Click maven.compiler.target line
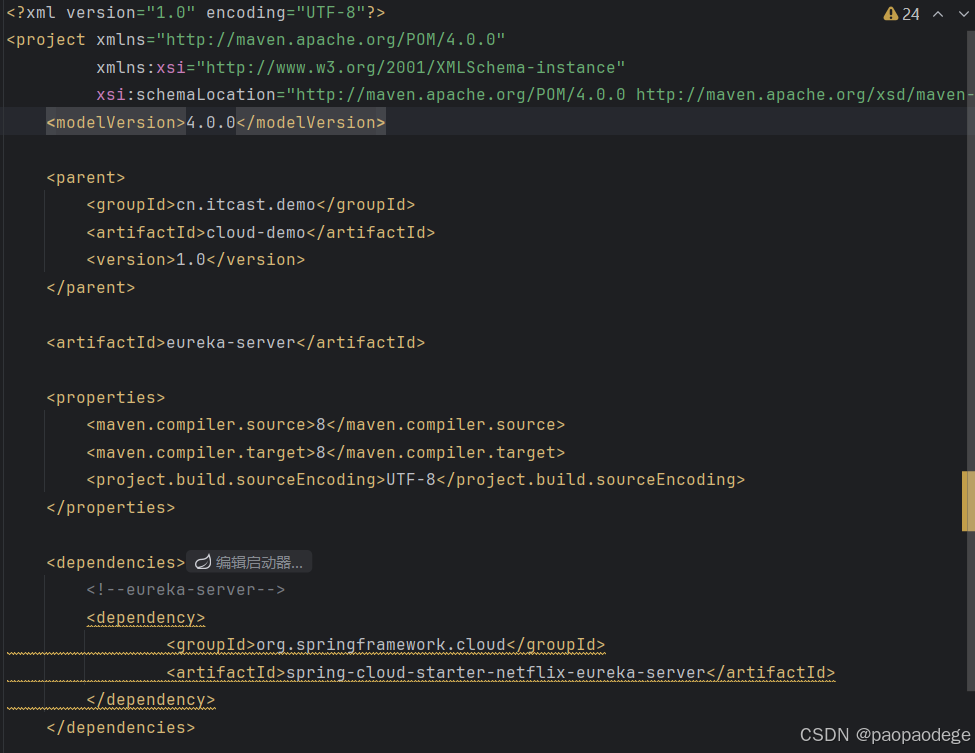This screenshot has width=975, height=753. click(326, 452)
